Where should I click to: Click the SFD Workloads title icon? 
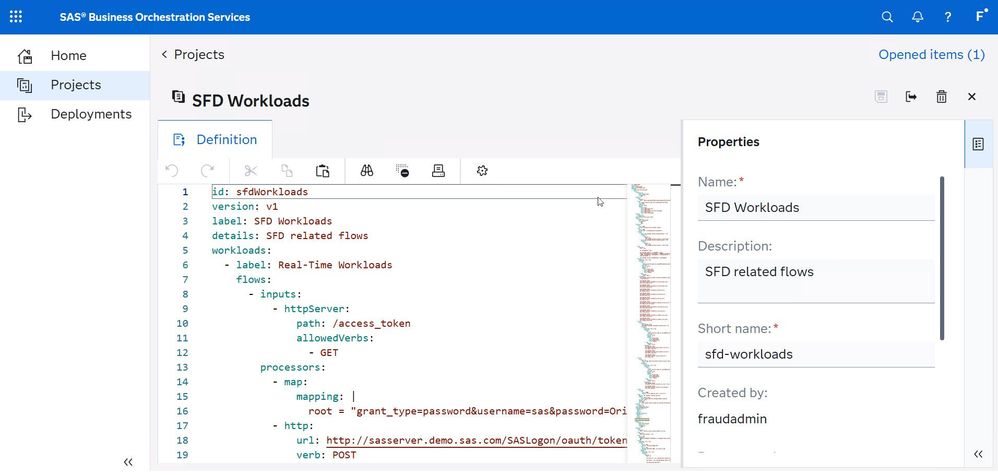point(179,97)
